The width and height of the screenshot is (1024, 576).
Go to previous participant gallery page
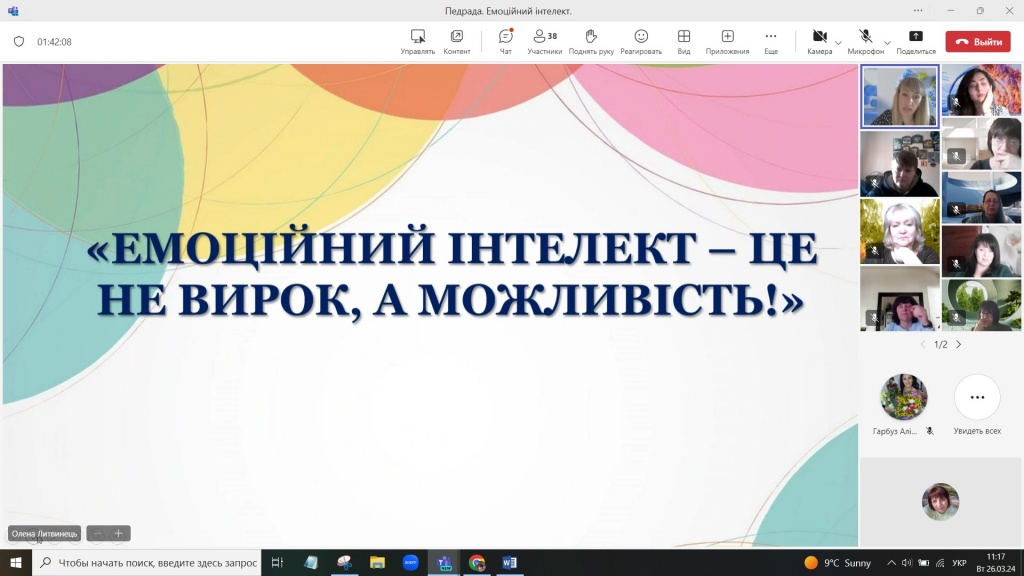click(923, 344)
